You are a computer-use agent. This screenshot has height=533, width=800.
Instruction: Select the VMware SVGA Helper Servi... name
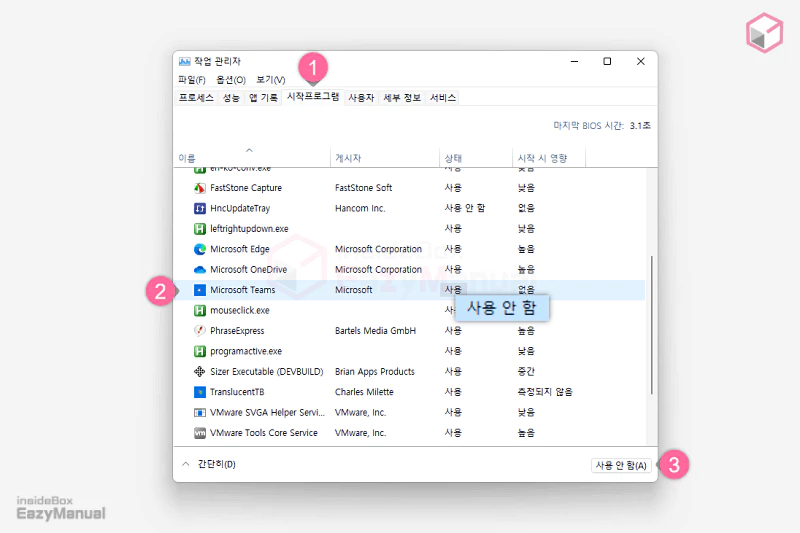click(x=267, y=413)
